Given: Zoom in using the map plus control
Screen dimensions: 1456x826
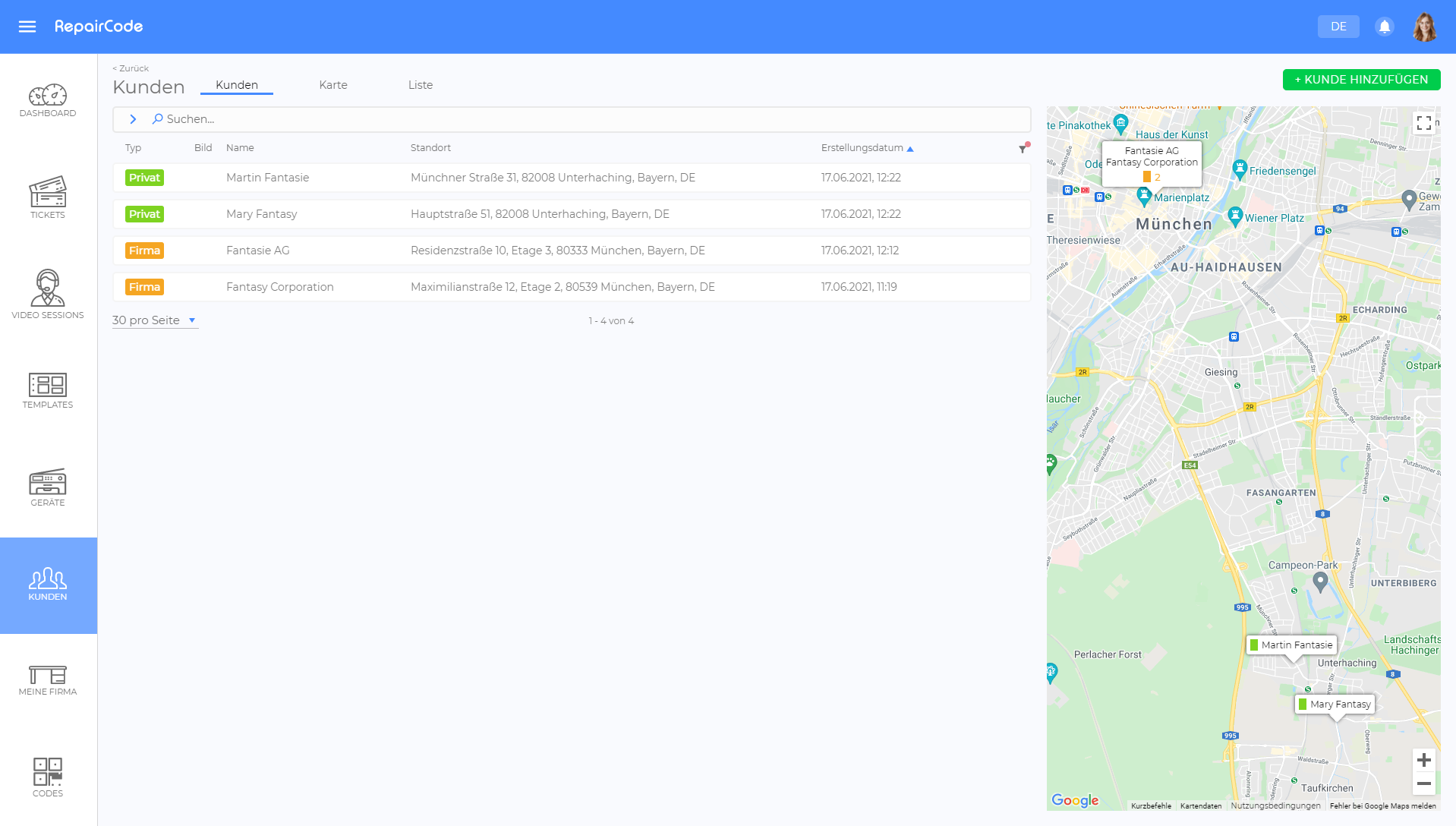Looking at the screenshot, I should [x=1425, y=759].
